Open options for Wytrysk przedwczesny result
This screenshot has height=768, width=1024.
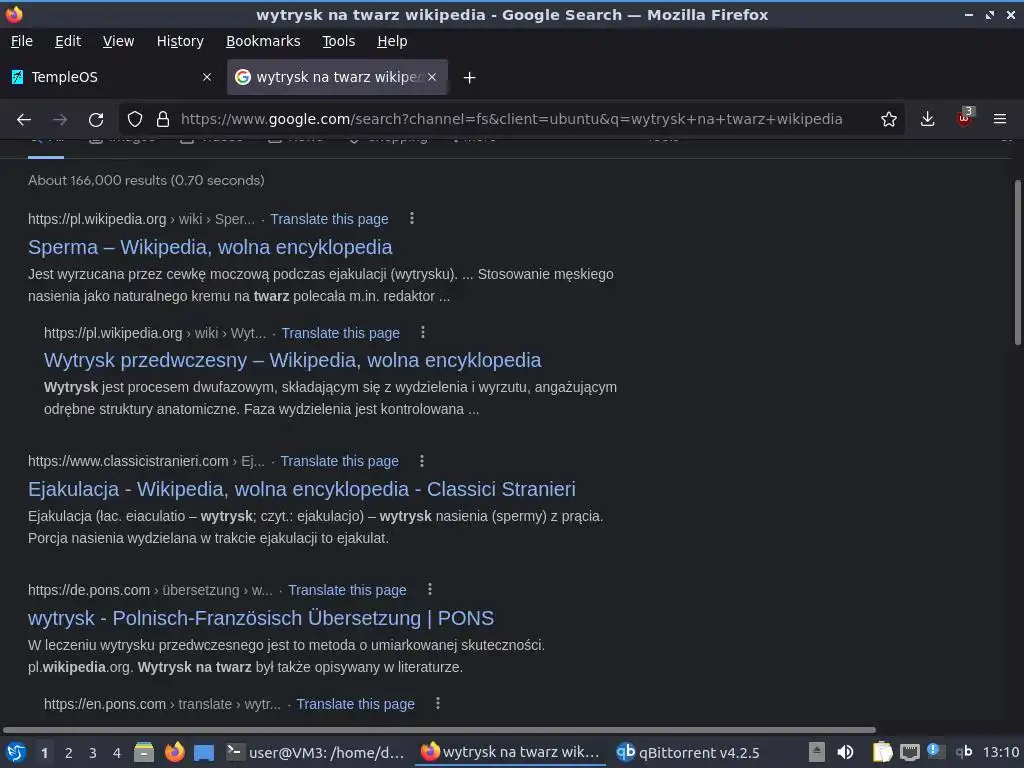click(423, 332)
